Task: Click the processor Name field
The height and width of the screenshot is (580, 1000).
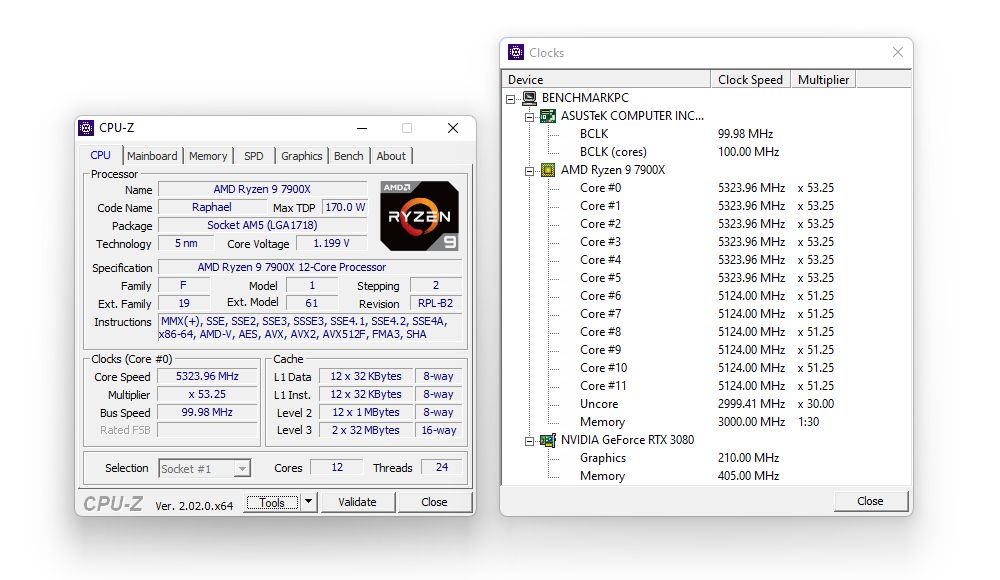Action: click(x=262, y=190)
